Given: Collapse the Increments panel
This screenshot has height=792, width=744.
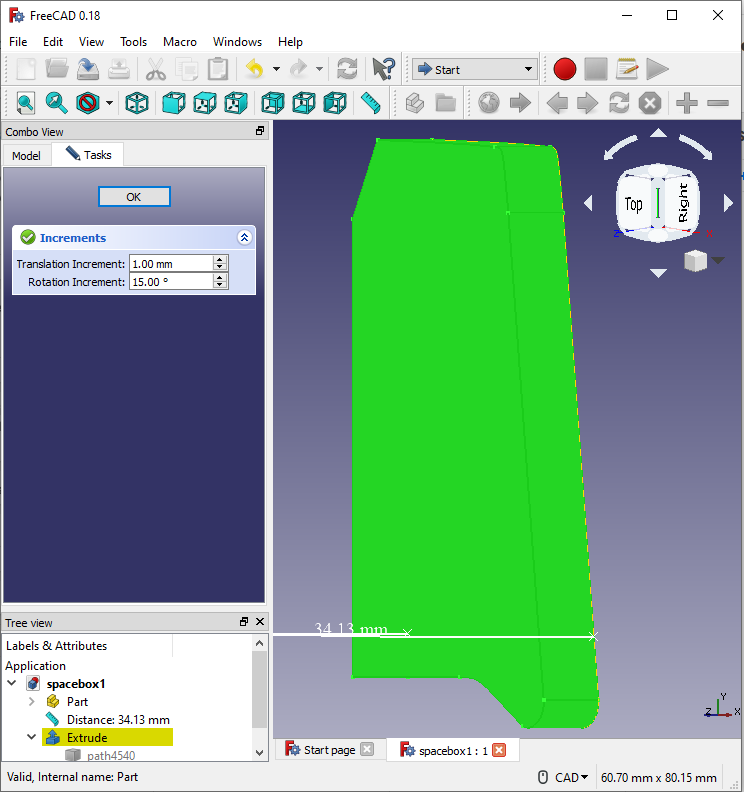Looking at the screenshot, I should (244, 237).
